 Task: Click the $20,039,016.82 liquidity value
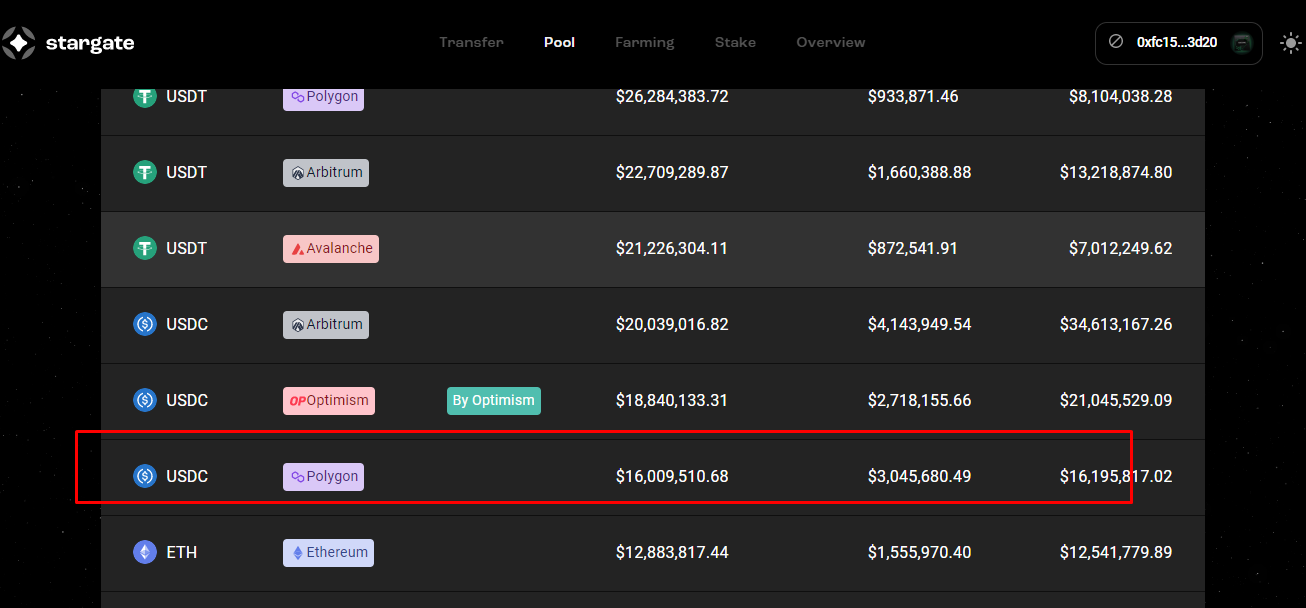coord(672,324)
